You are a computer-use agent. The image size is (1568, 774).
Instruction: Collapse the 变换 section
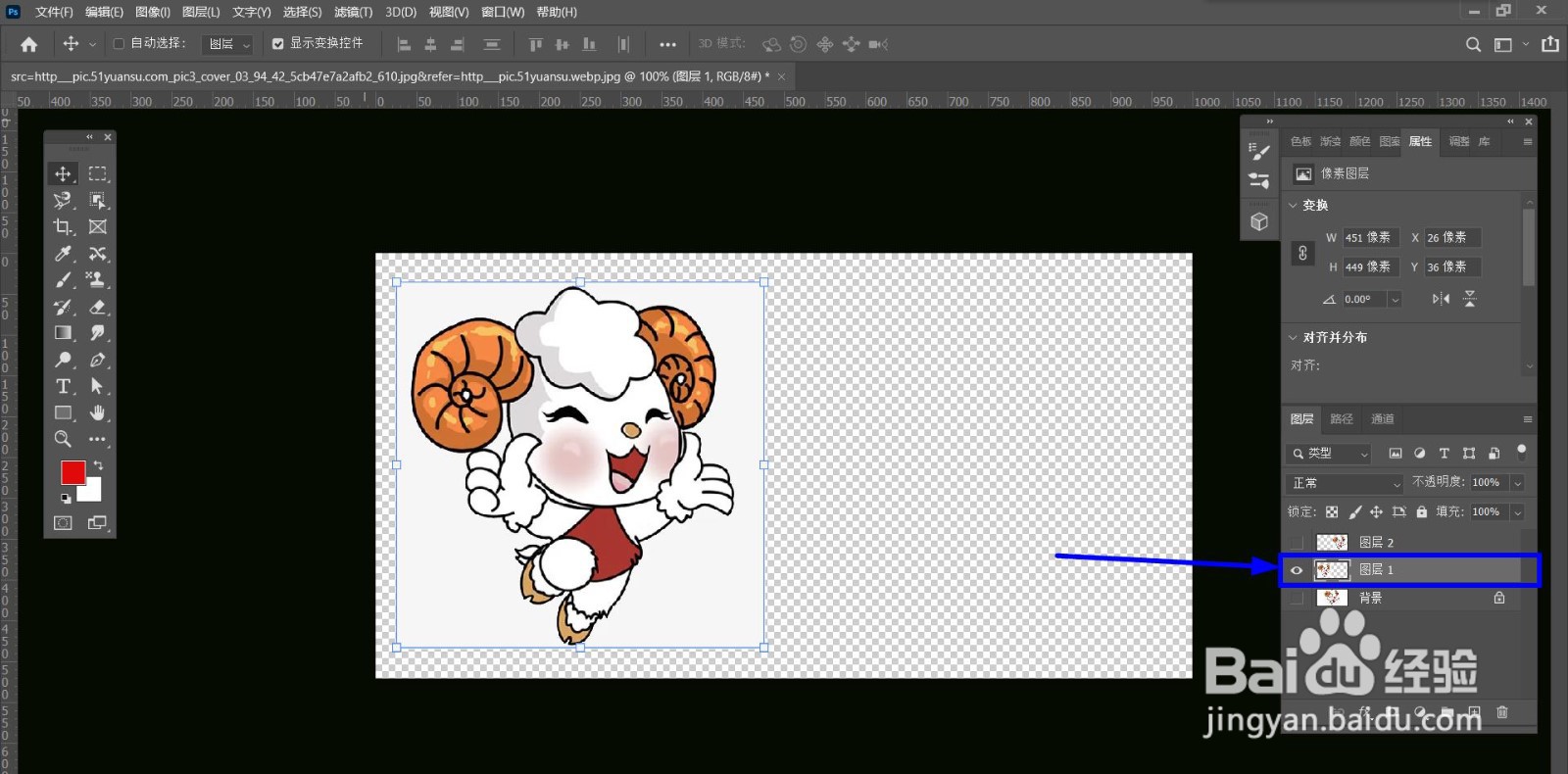(1293, 205)
